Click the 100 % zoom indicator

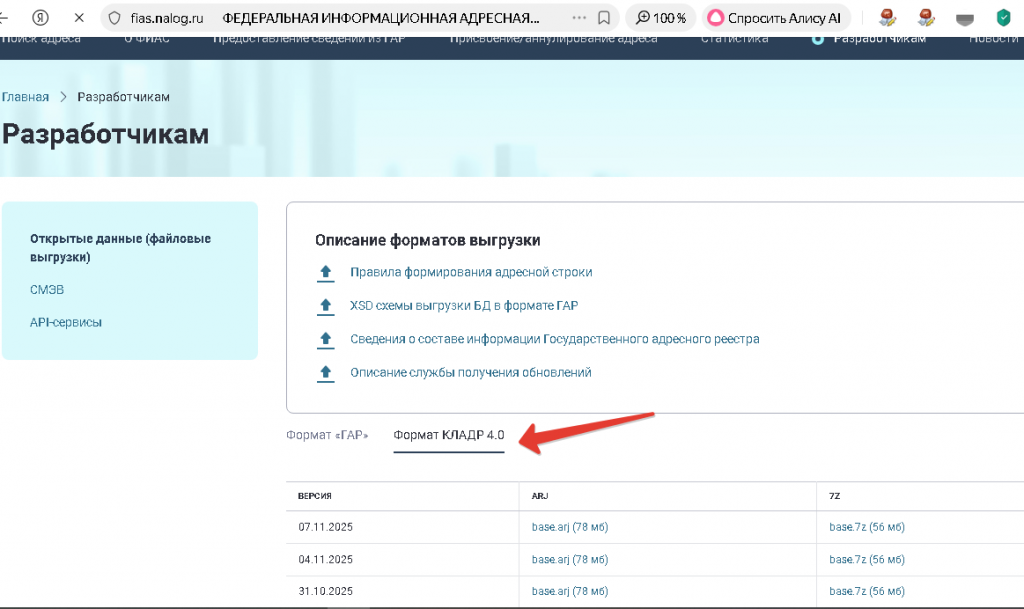pos(660,18)
